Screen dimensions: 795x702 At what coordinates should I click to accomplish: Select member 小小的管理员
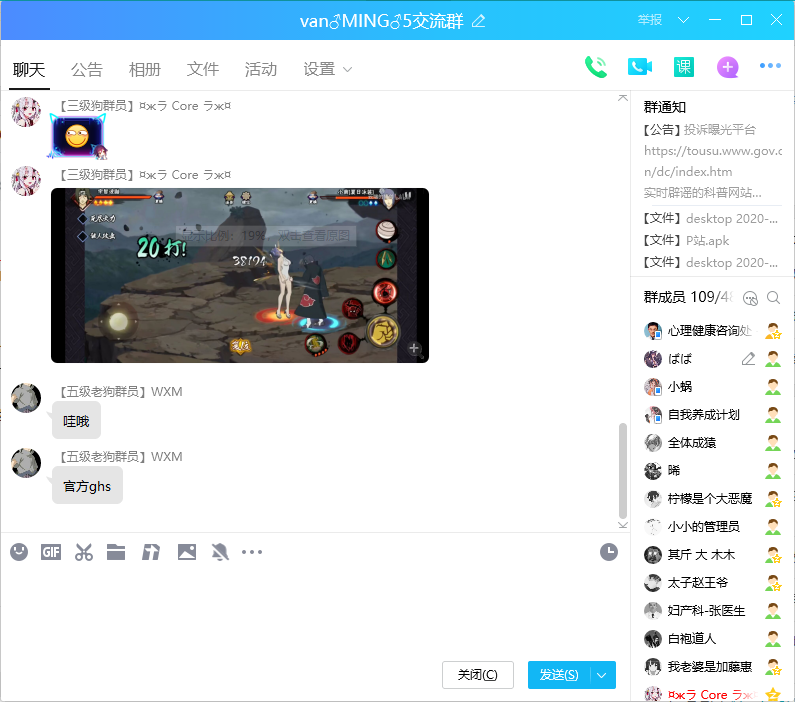[x=712, y=527]
